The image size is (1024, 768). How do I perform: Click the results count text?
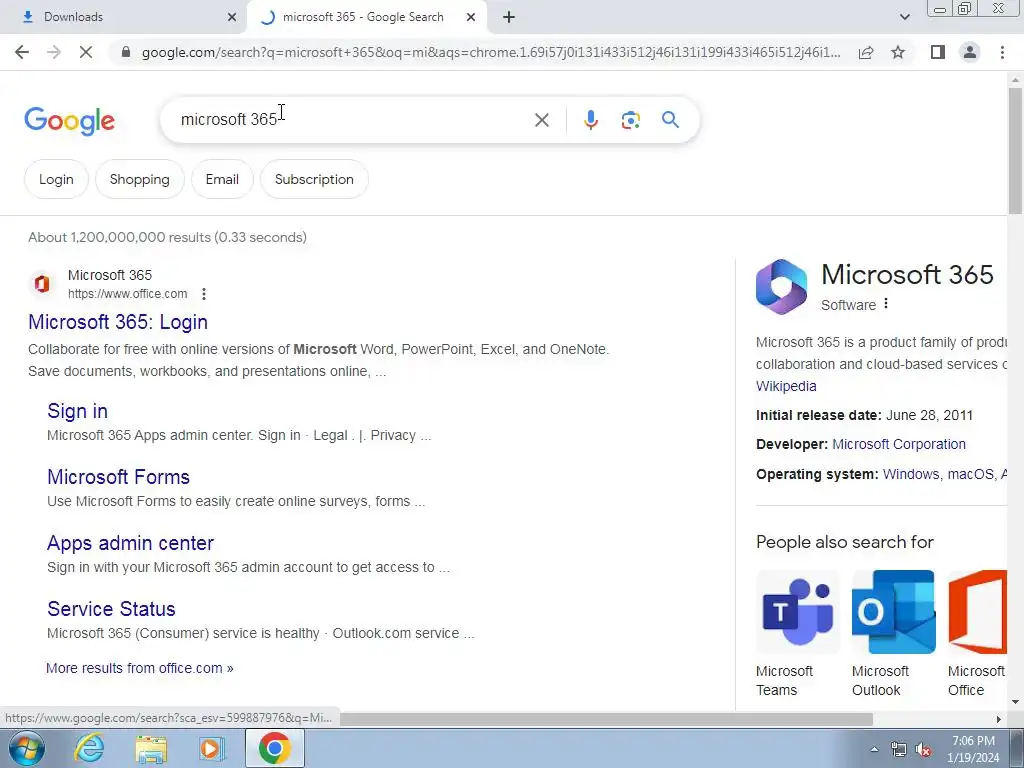point(167,237)
